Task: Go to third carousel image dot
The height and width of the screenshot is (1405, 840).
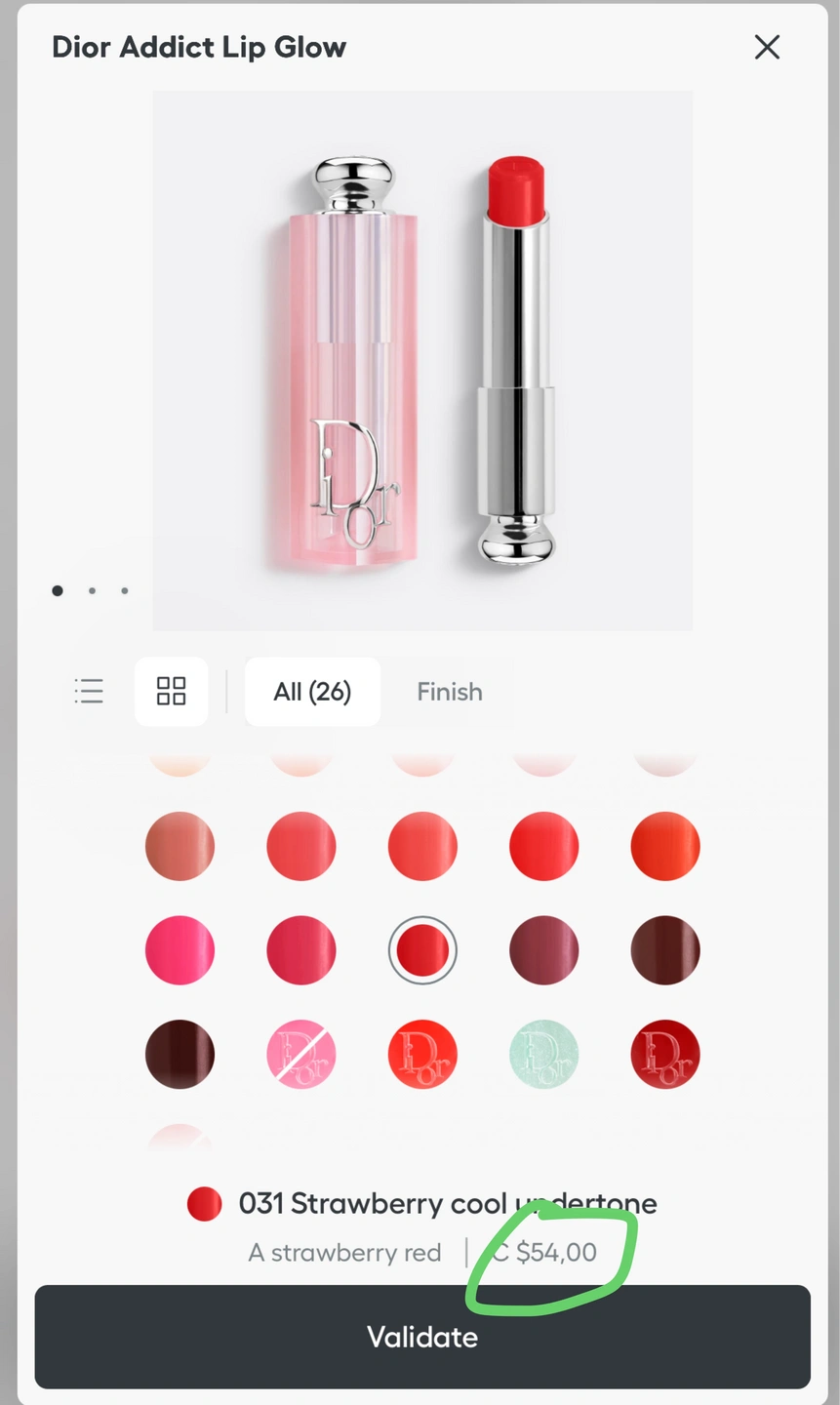Action: [x=125, y=590]
